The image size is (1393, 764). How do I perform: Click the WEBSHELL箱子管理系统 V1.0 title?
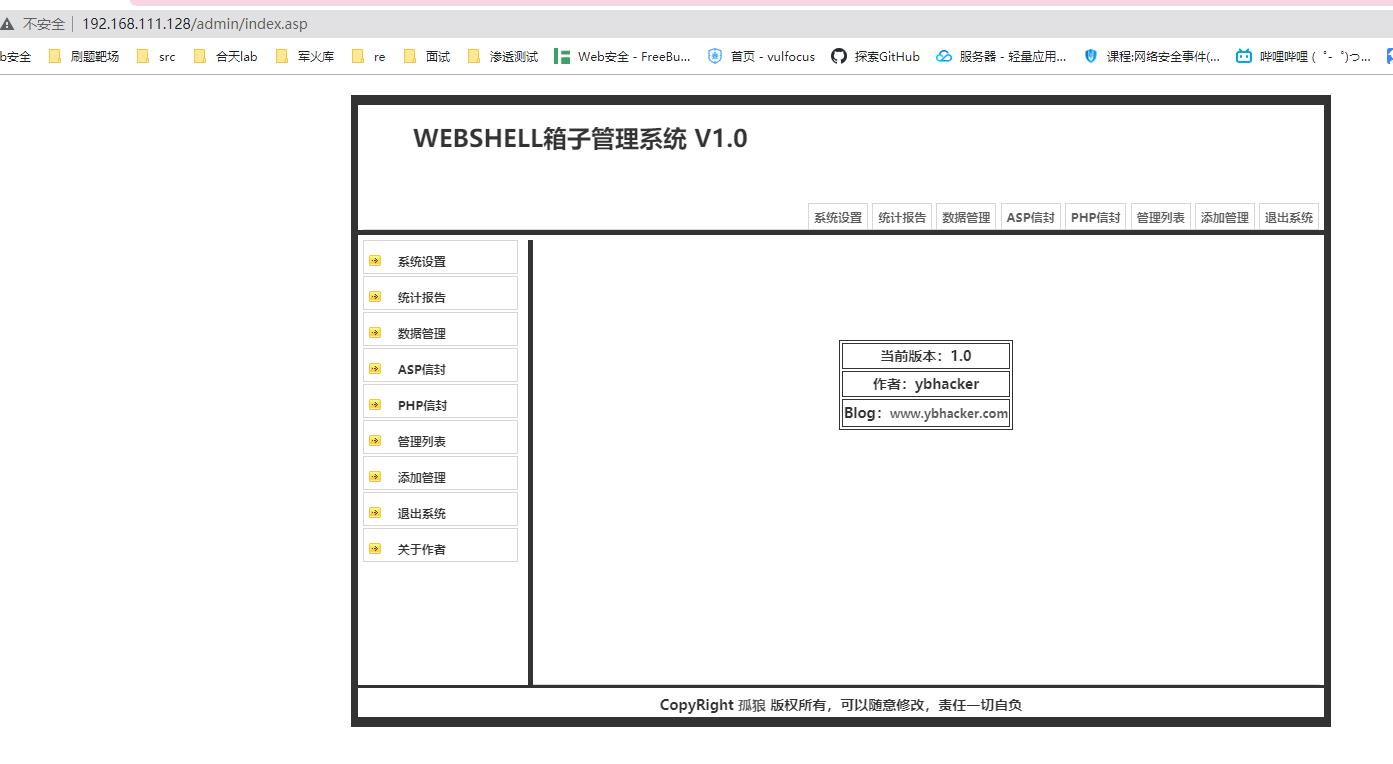[x=580, y=139]
